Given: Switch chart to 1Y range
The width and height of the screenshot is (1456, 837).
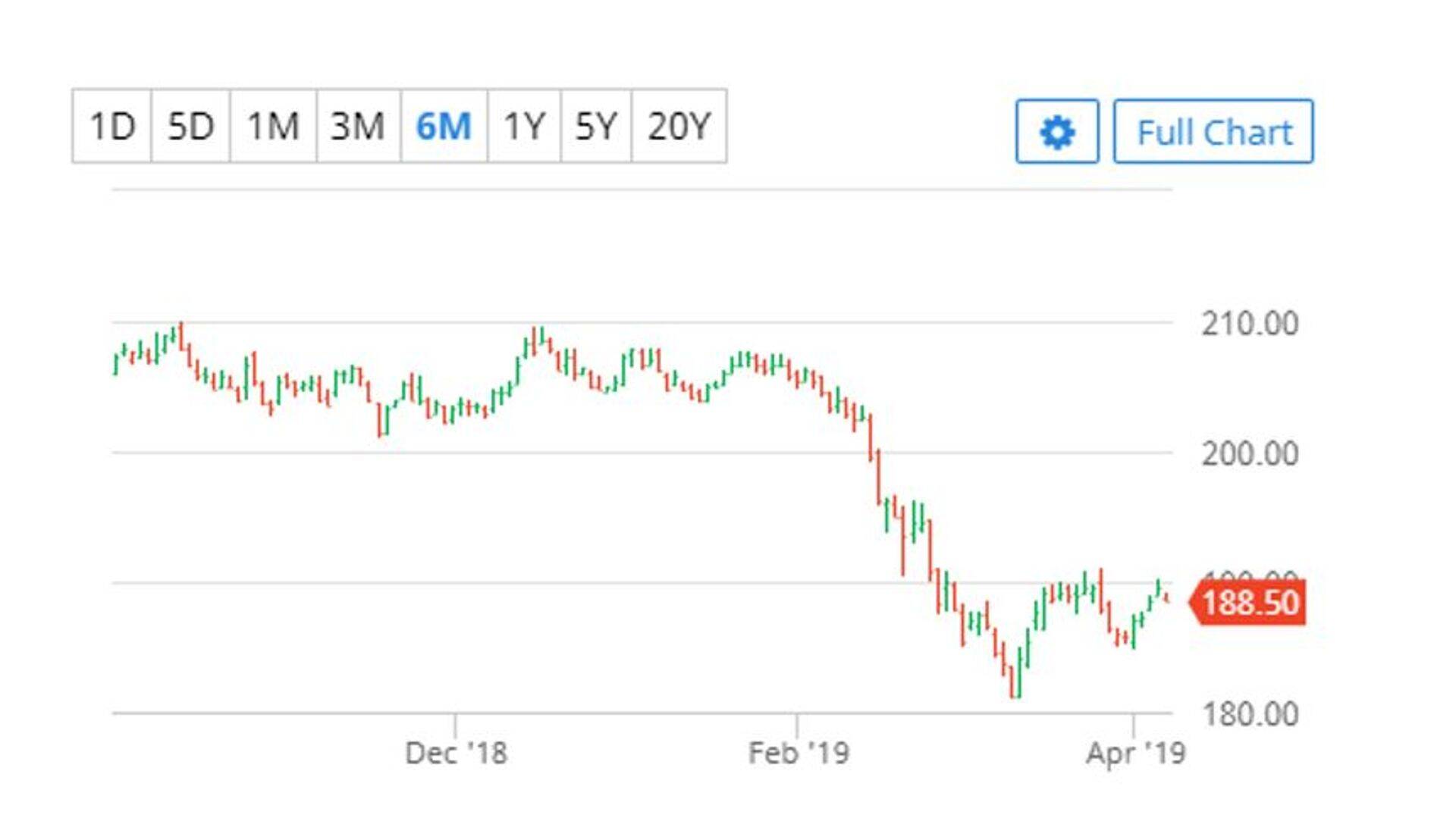Looking at the screenshot, I should tap(524, 126).
